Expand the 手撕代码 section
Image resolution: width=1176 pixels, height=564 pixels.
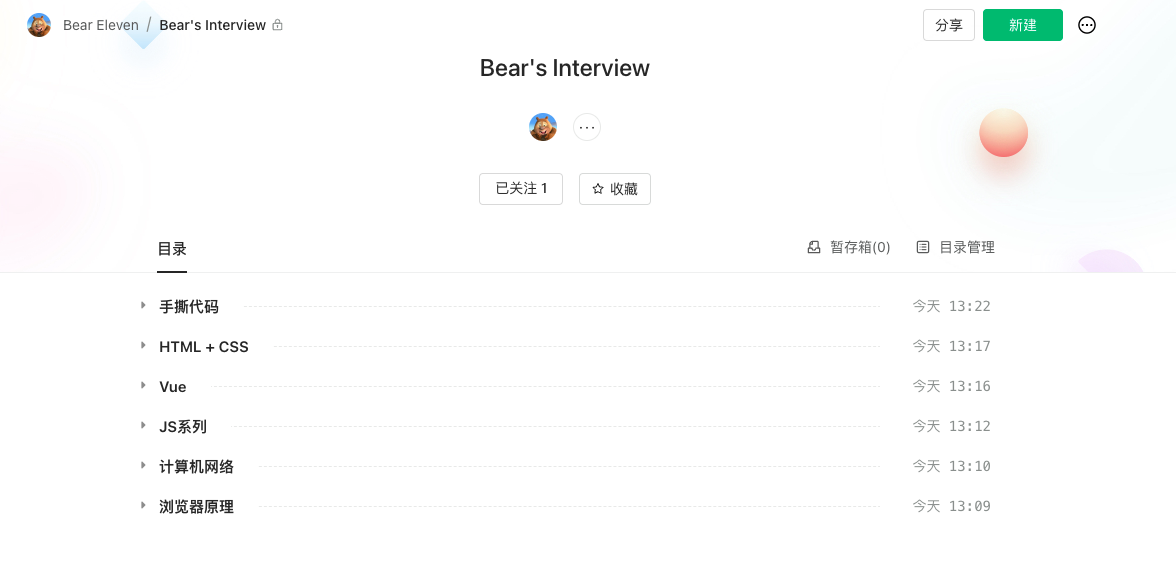[143, 306]
